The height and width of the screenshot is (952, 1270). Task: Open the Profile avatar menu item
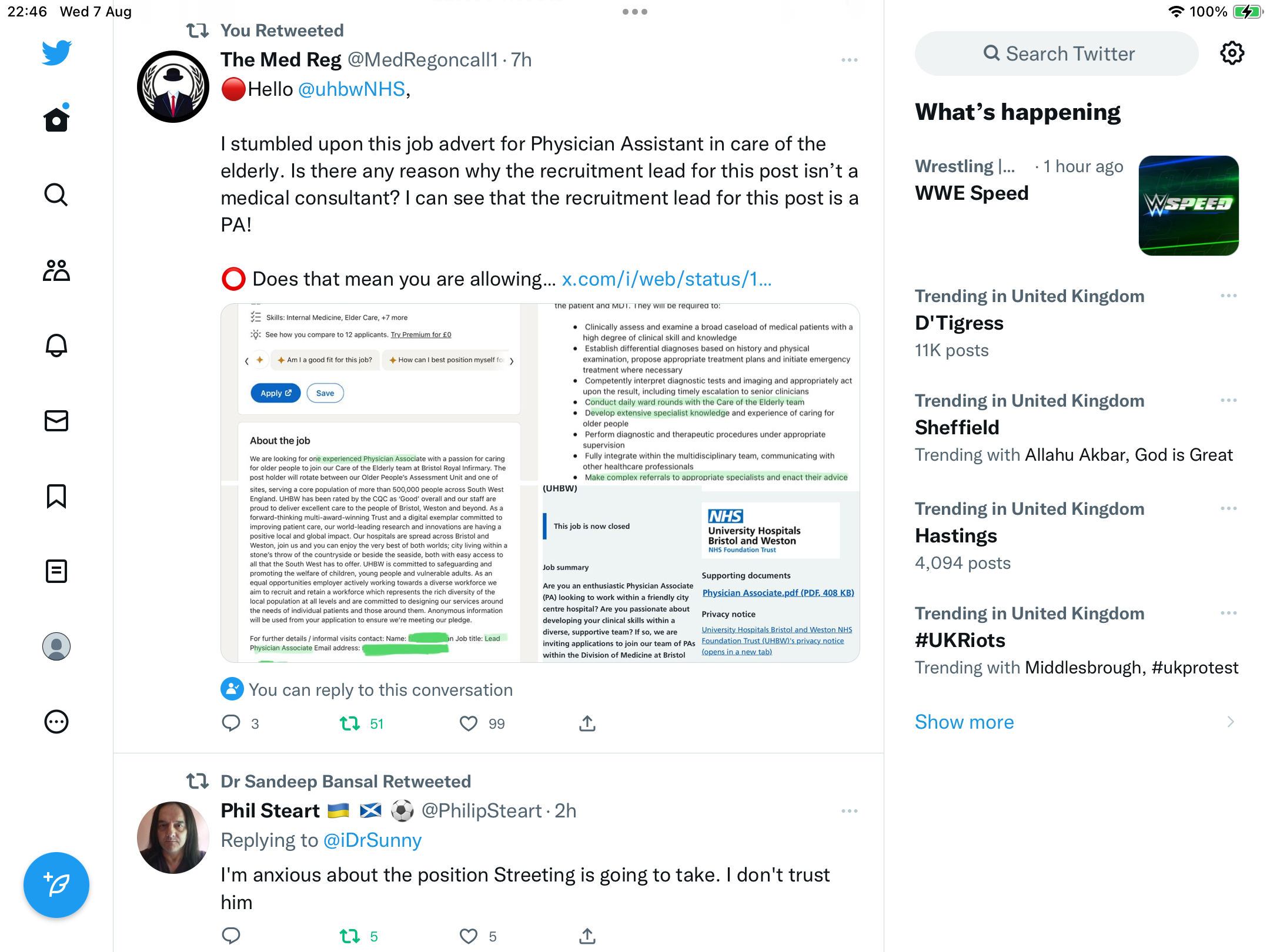(56, 646)
